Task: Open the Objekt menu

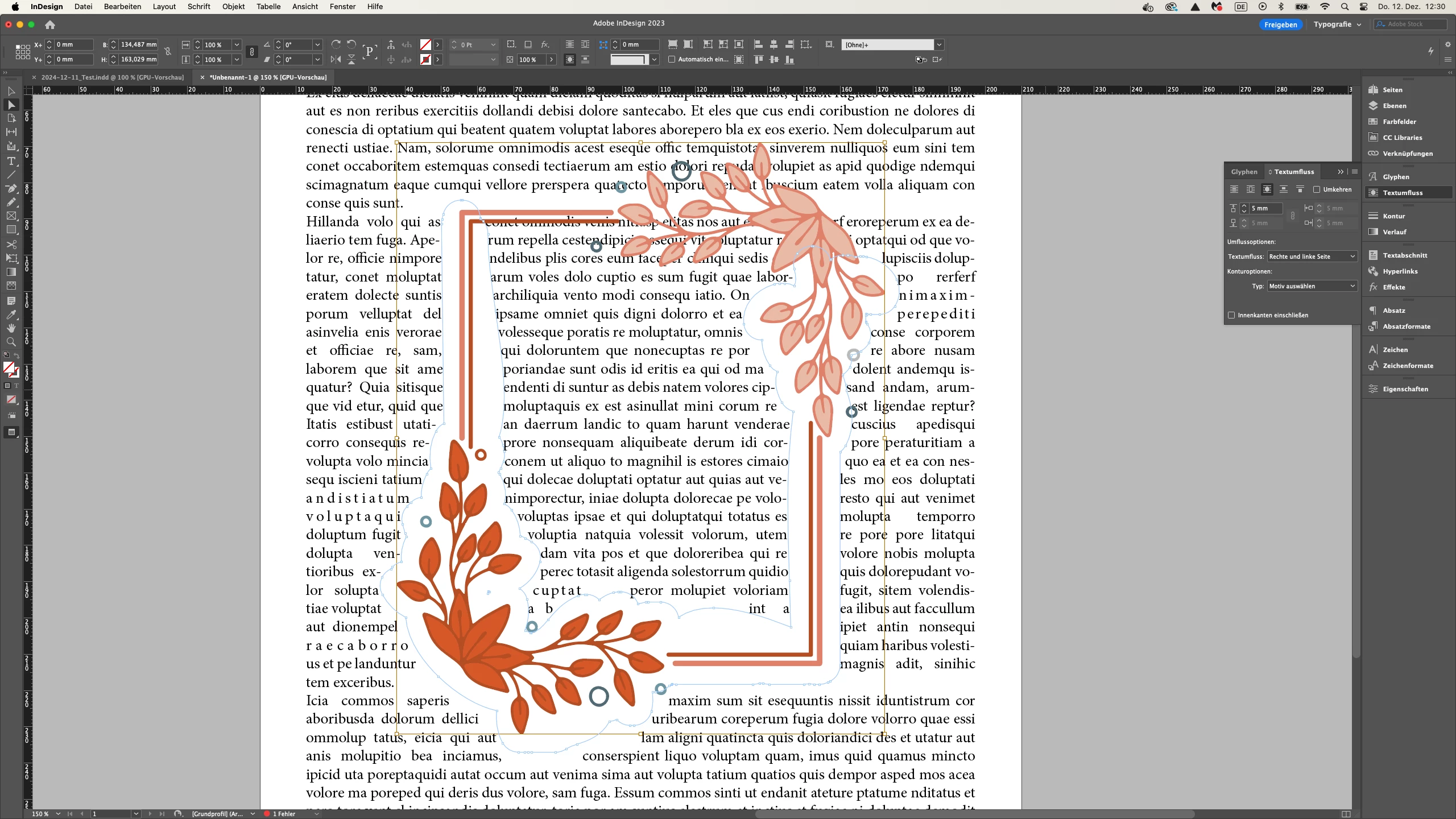Action: (x=233, y=6)
